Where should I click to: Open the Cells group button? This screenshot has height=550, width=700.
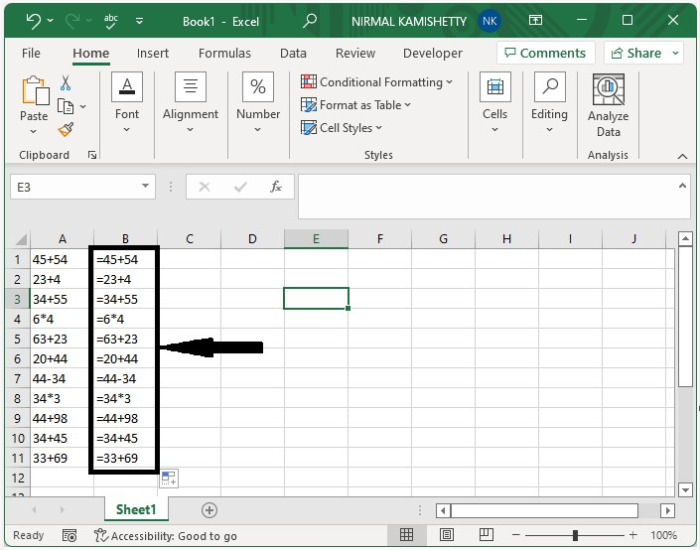tap(495, 103)
